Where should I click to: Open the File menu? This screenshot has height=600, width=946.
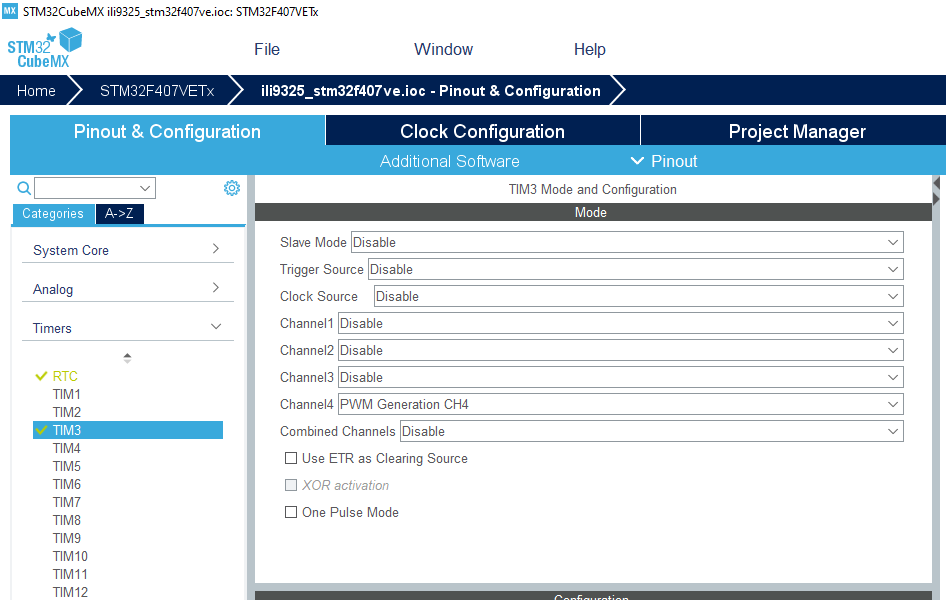[267, 49]
